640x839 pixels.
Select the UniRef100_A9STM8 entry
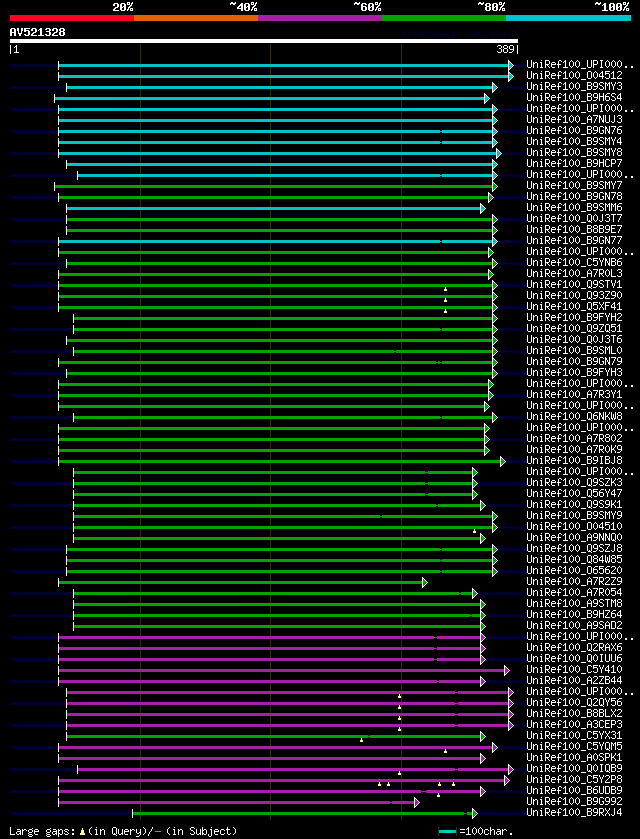[574, 604]
